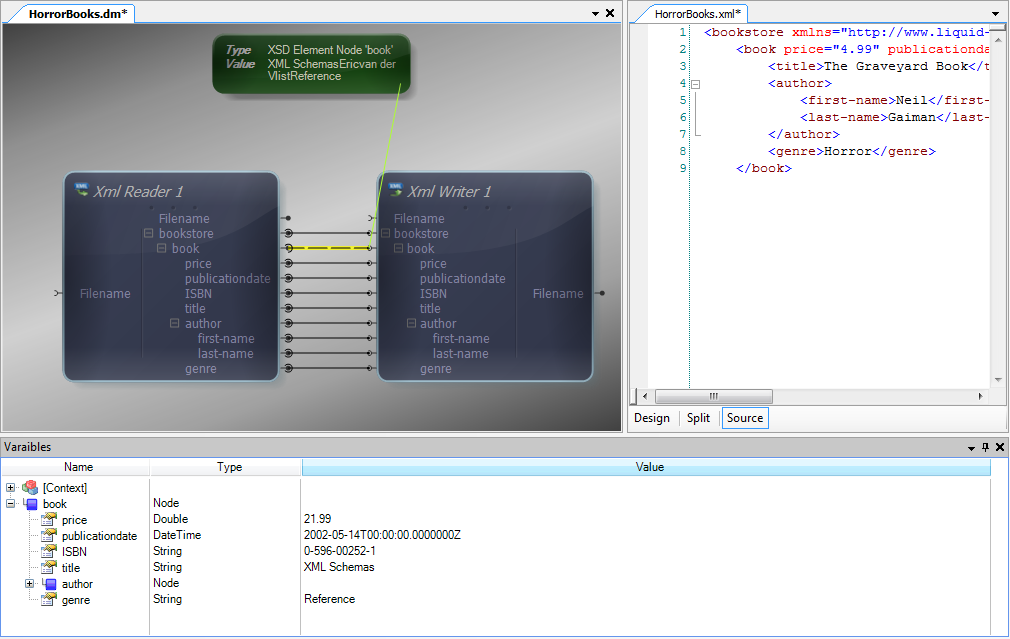The image size is (1010, 639).
Task: Sort variables by Type column header
Action: click(x=229, y=467)
